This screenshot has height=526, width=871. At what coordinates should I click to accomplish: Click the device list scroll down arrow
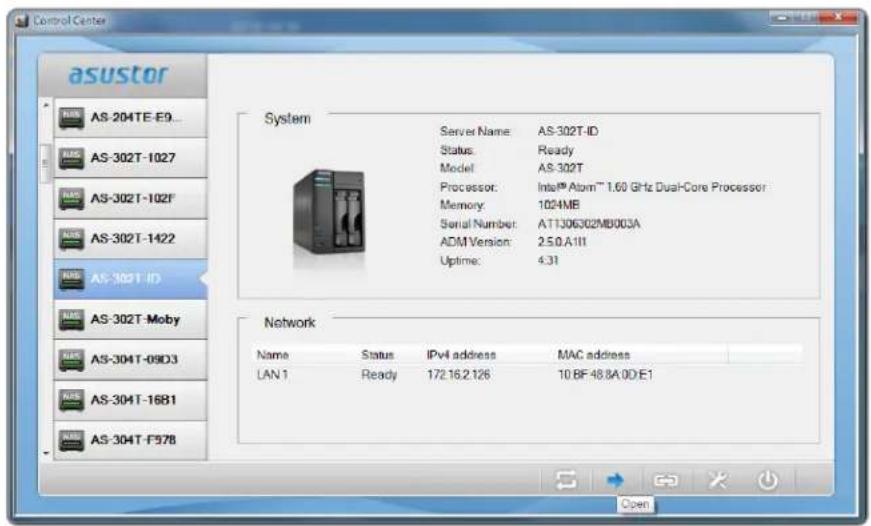point(46,454)
